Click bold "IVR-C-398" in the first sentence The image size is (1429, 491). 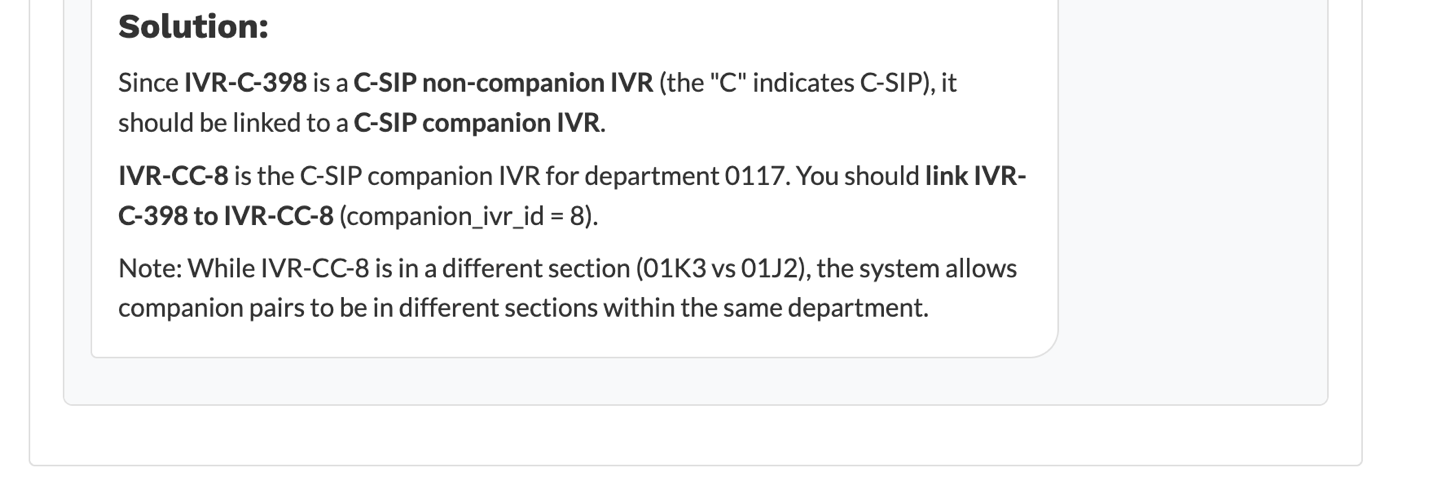click(245, 83)
